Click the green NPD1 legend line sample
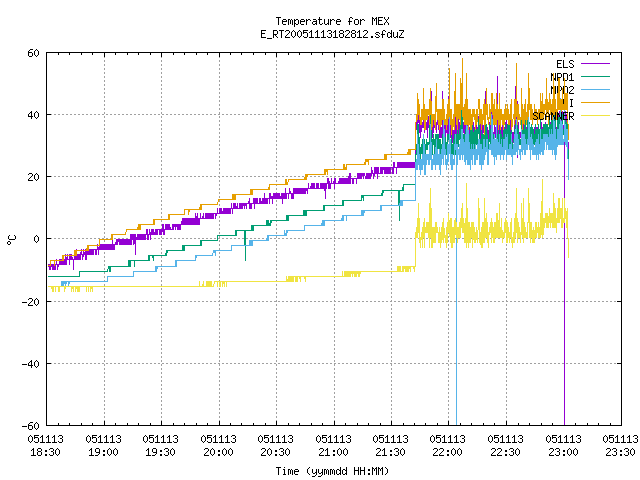Image resolution: width=640 pixels, height=480 pixels. 595,76
